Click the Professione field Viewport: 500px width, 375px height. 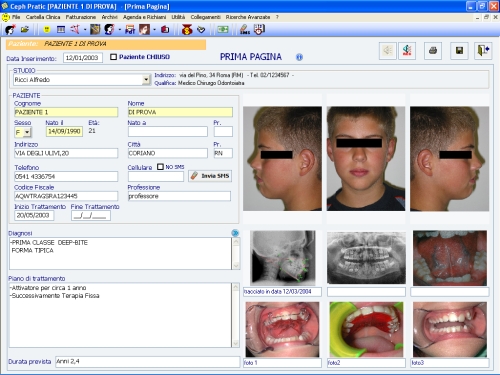(x=179, y=196)
